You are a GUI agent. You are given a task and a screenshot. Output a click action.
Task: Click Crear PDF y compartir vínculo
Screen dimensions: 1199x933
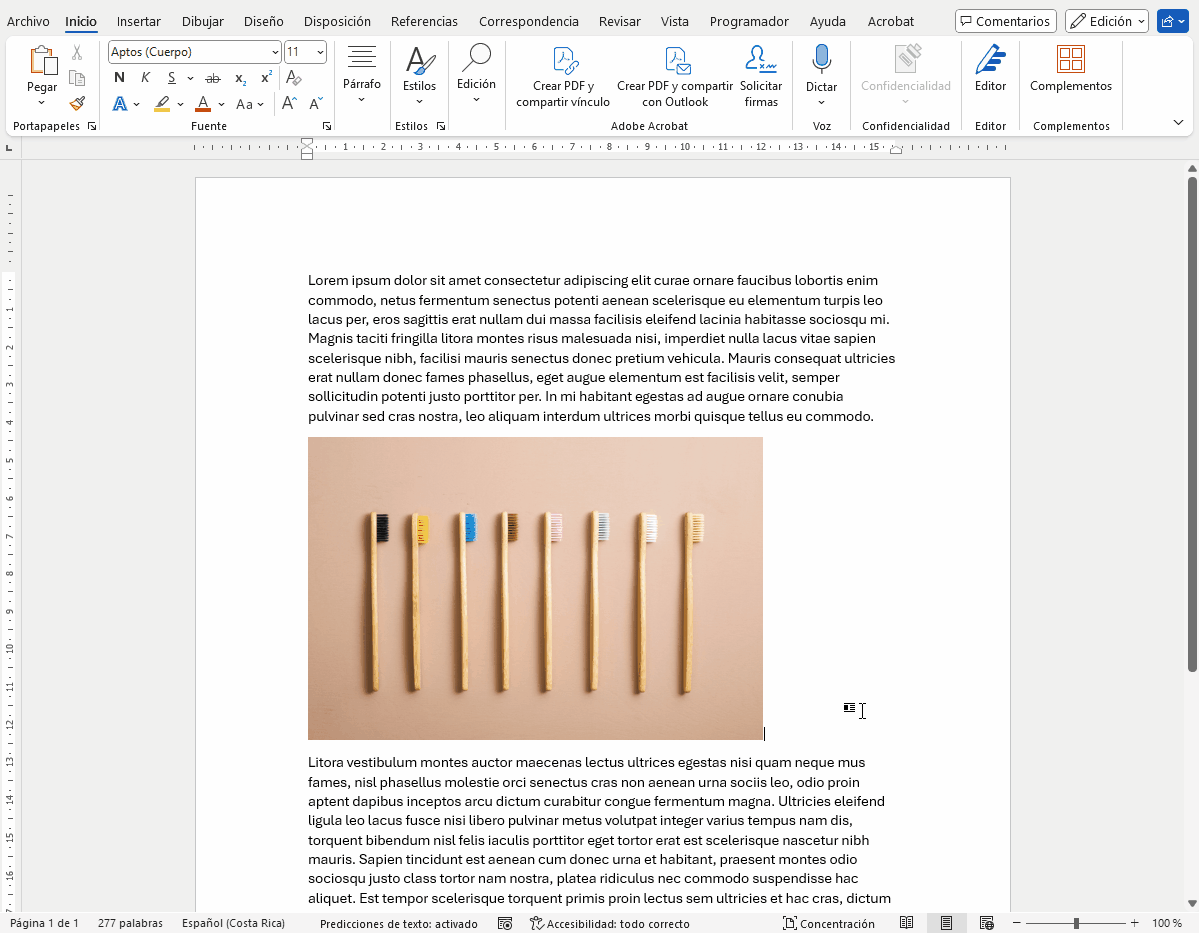click(x=563, y=76)
